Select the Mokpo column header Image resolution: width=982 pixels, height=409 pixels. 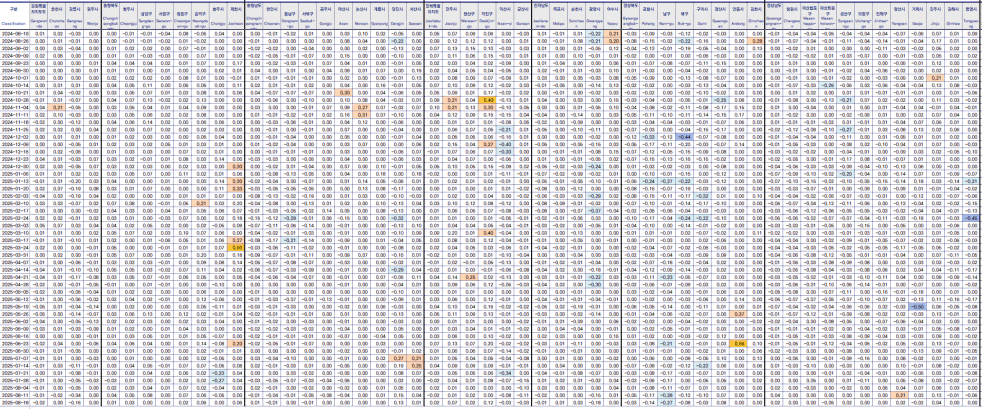559,16
